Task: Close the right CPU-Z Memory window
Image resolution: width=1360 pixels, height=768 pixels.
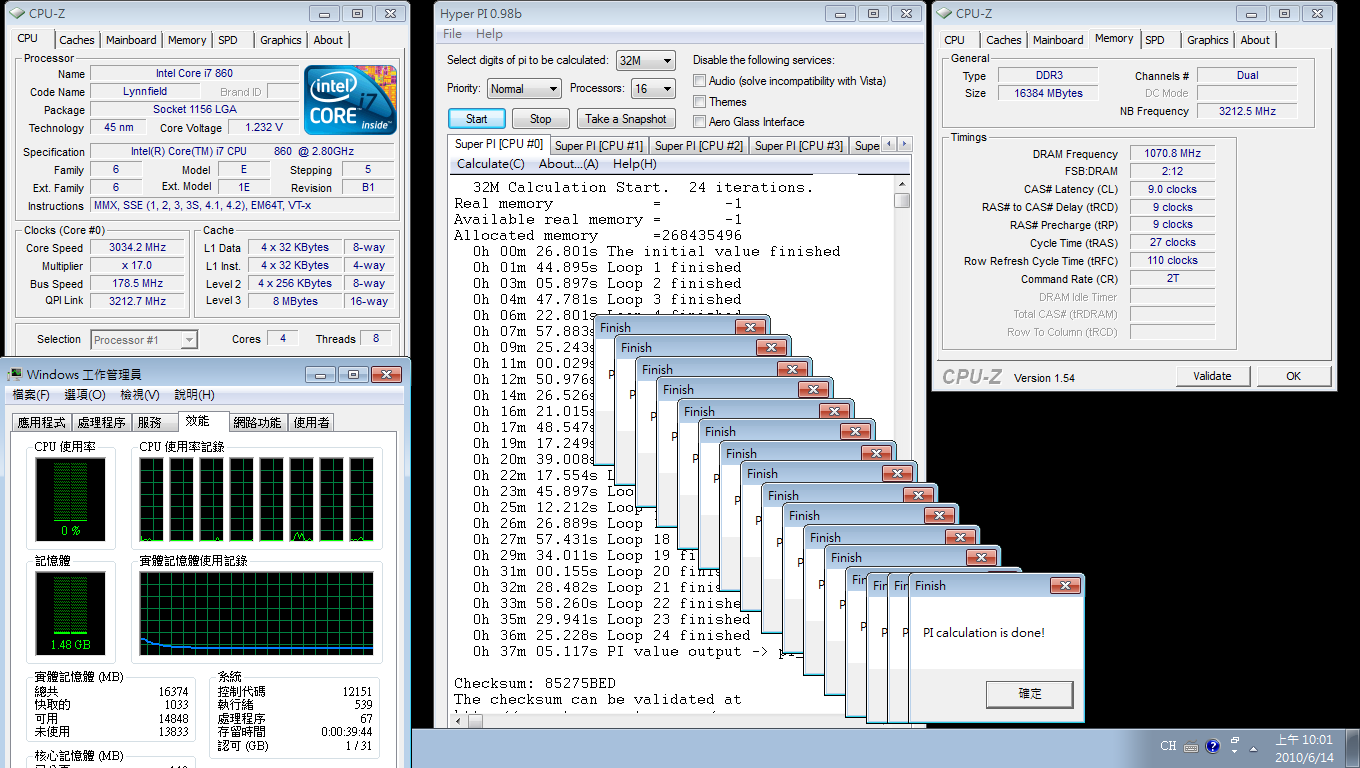Action: tap(1316, 13)
